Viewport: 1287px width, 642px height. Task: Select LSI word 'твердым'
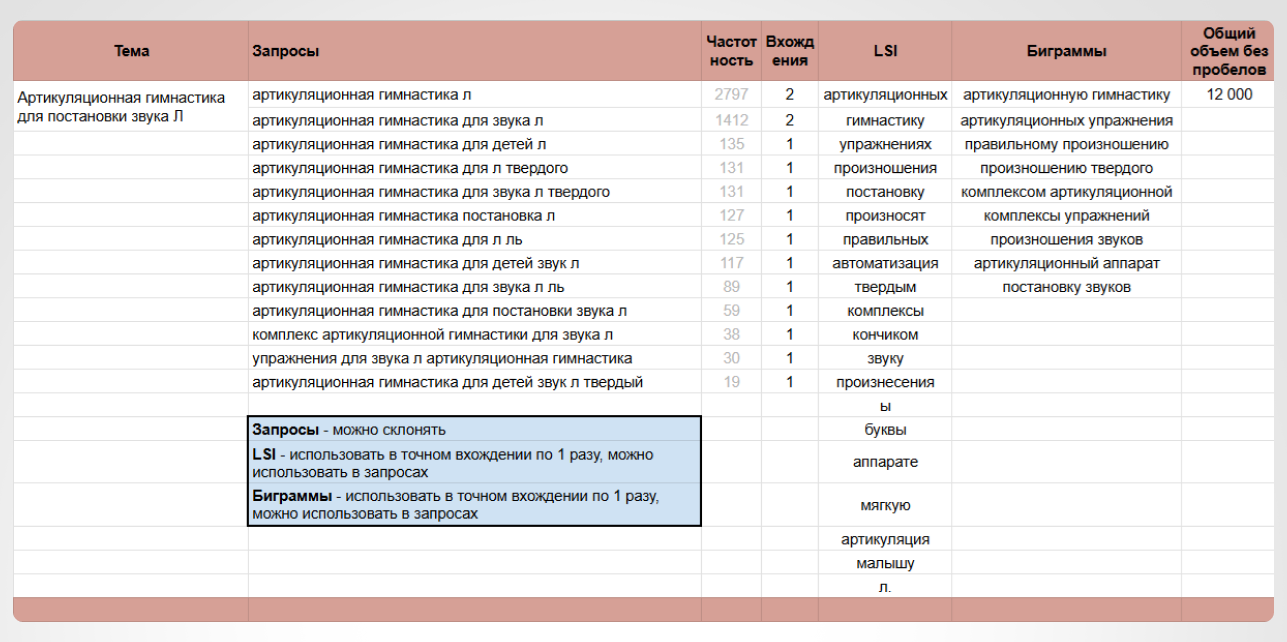tap(885, 288)
